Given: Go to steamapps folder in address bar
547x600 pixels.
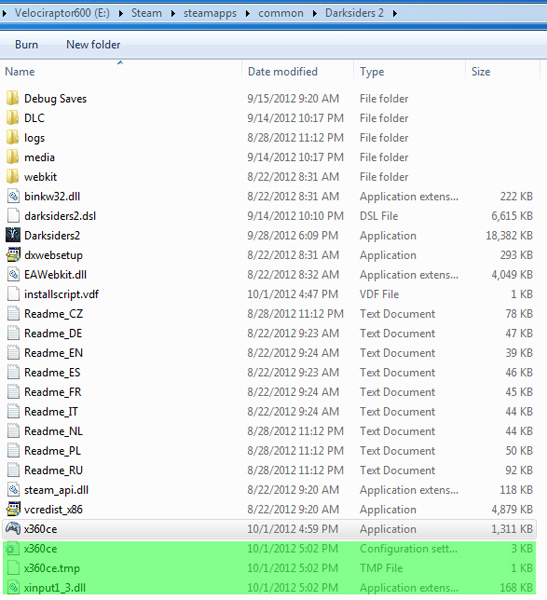Looking at the screenshot, I should point(210,13).
